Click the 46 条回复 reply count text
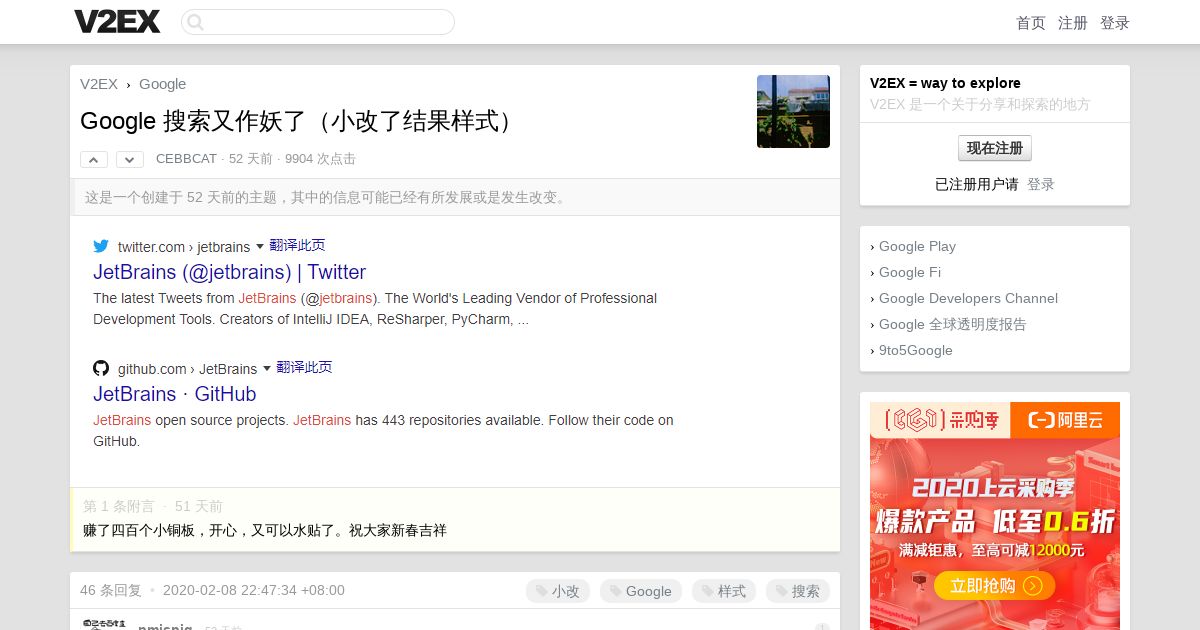The image size is (1200, 630). point(111,590)
